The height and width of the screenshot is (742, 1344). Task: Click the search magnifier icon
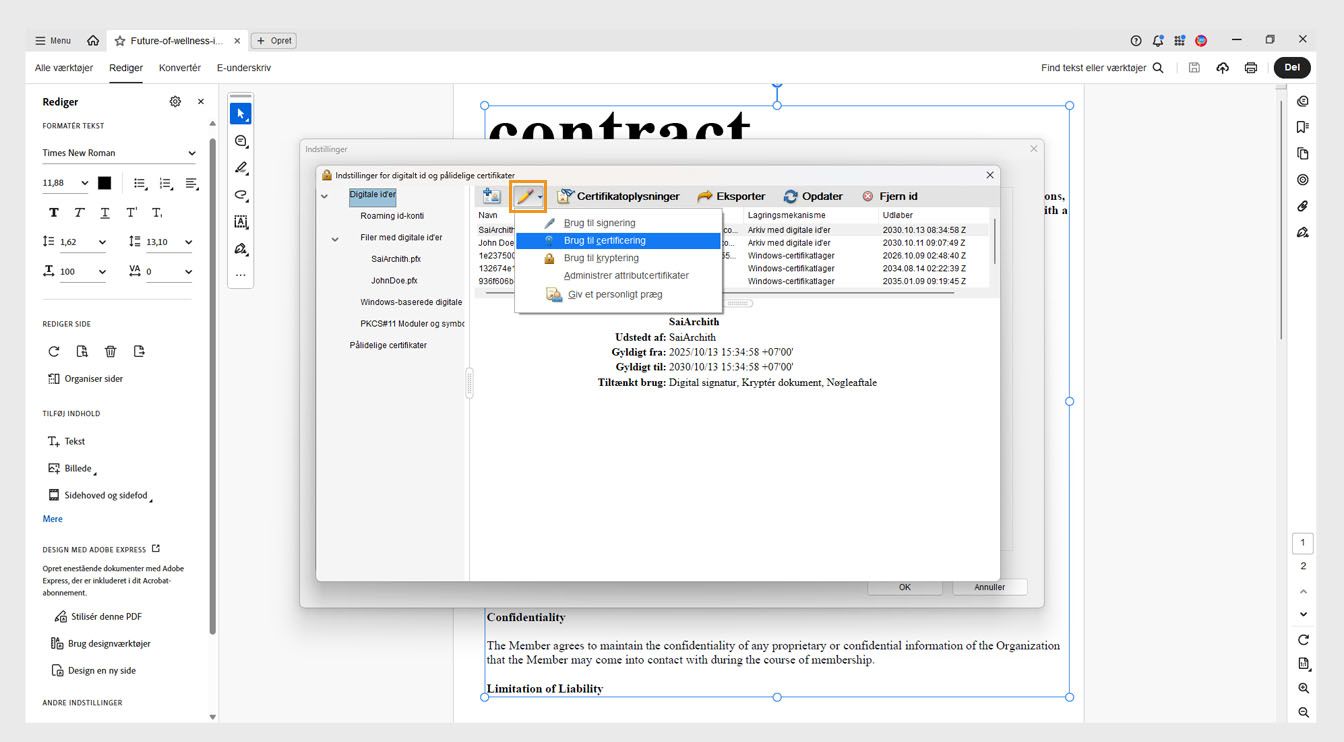point(1158,68)
